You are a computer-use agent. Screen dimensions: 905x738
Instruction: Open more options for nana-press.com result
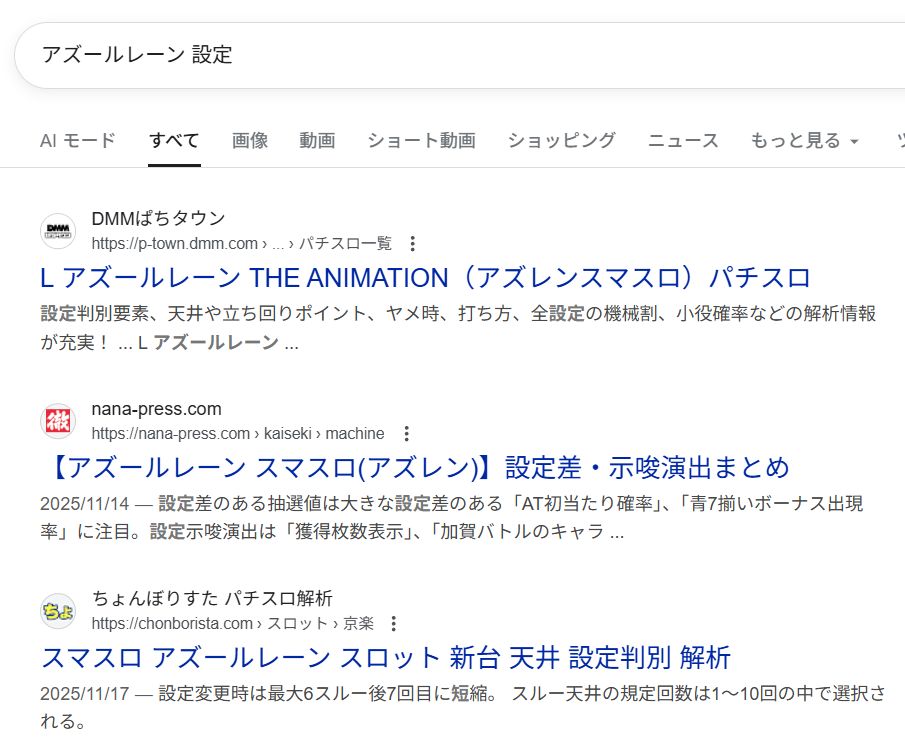pos(406,434)
